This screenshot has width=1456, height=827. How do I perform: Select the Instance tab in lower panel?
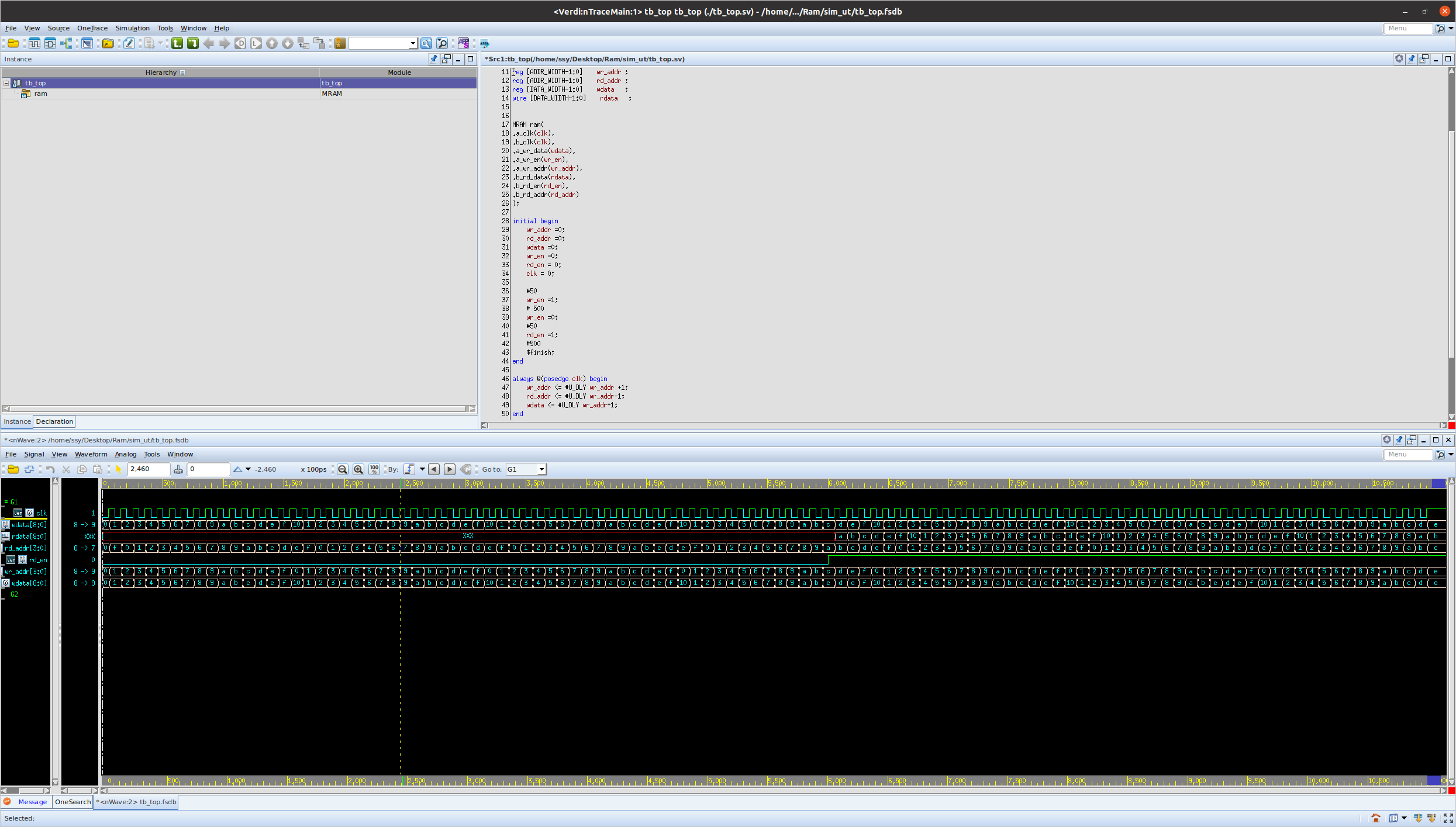18,421
